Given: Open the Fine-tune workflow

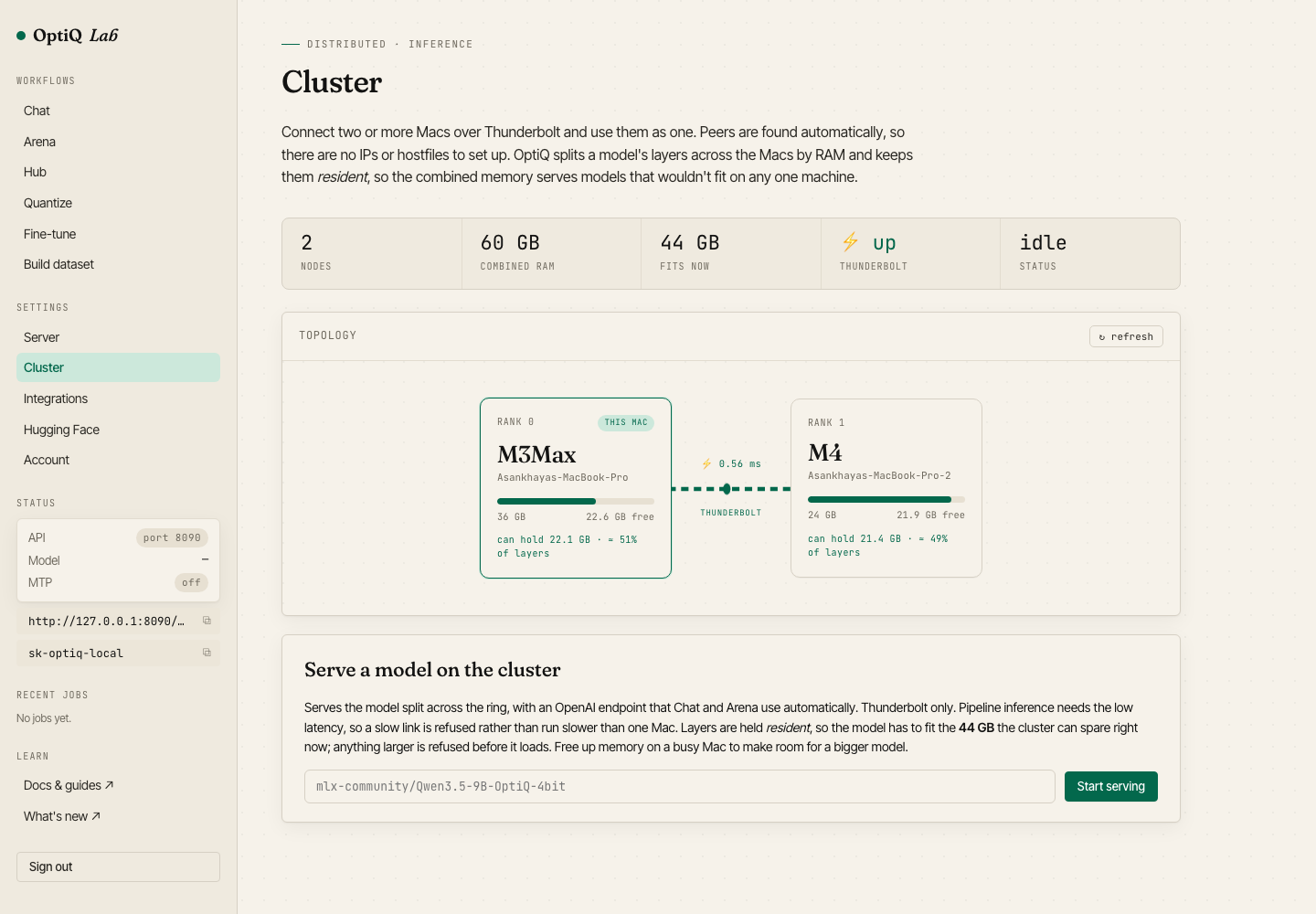Looking at the screenshot, I should pos(118,234).
